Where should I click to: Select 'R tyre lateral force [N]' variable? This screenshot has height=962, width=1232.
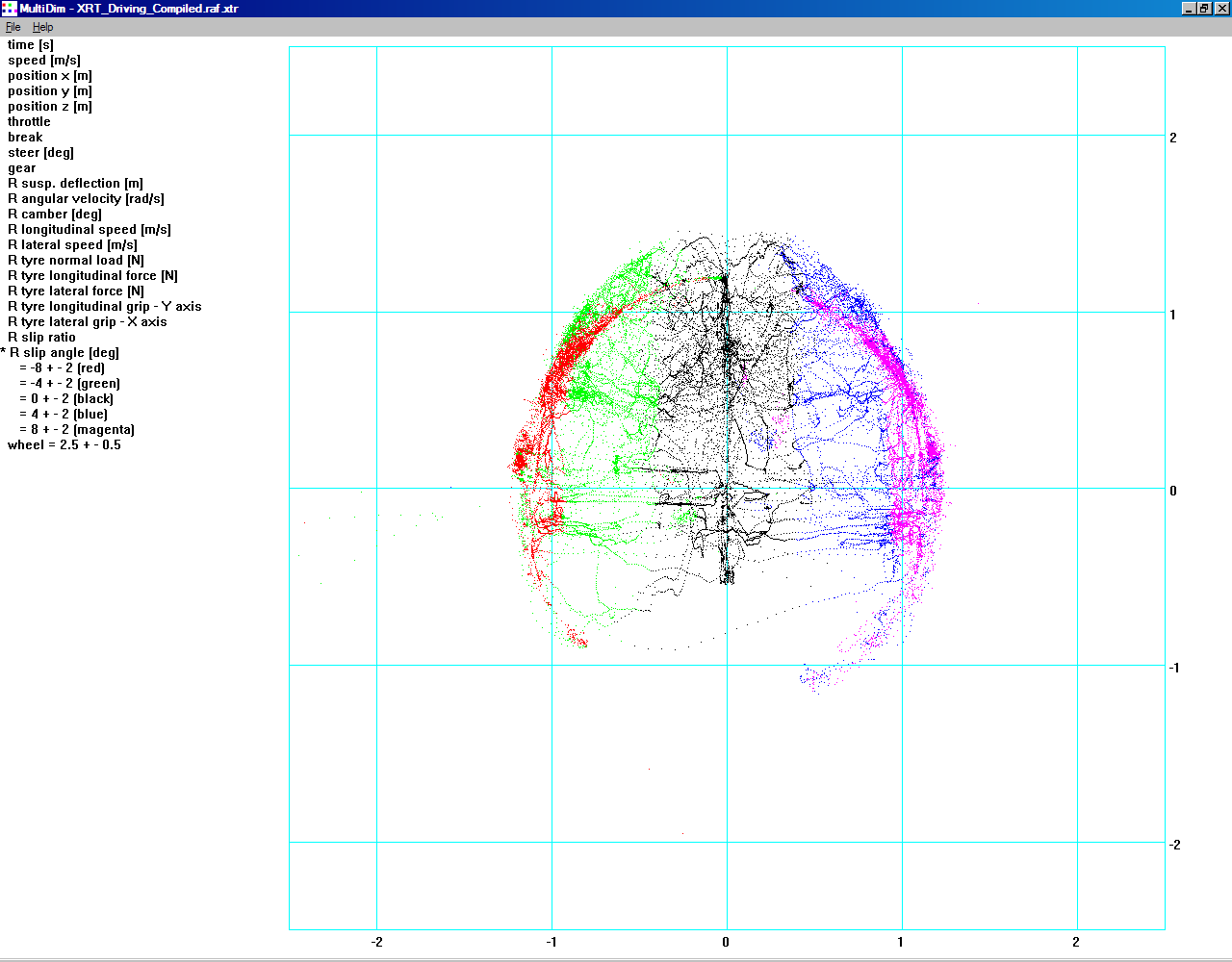pyautogui.click(x=76, y=291)
